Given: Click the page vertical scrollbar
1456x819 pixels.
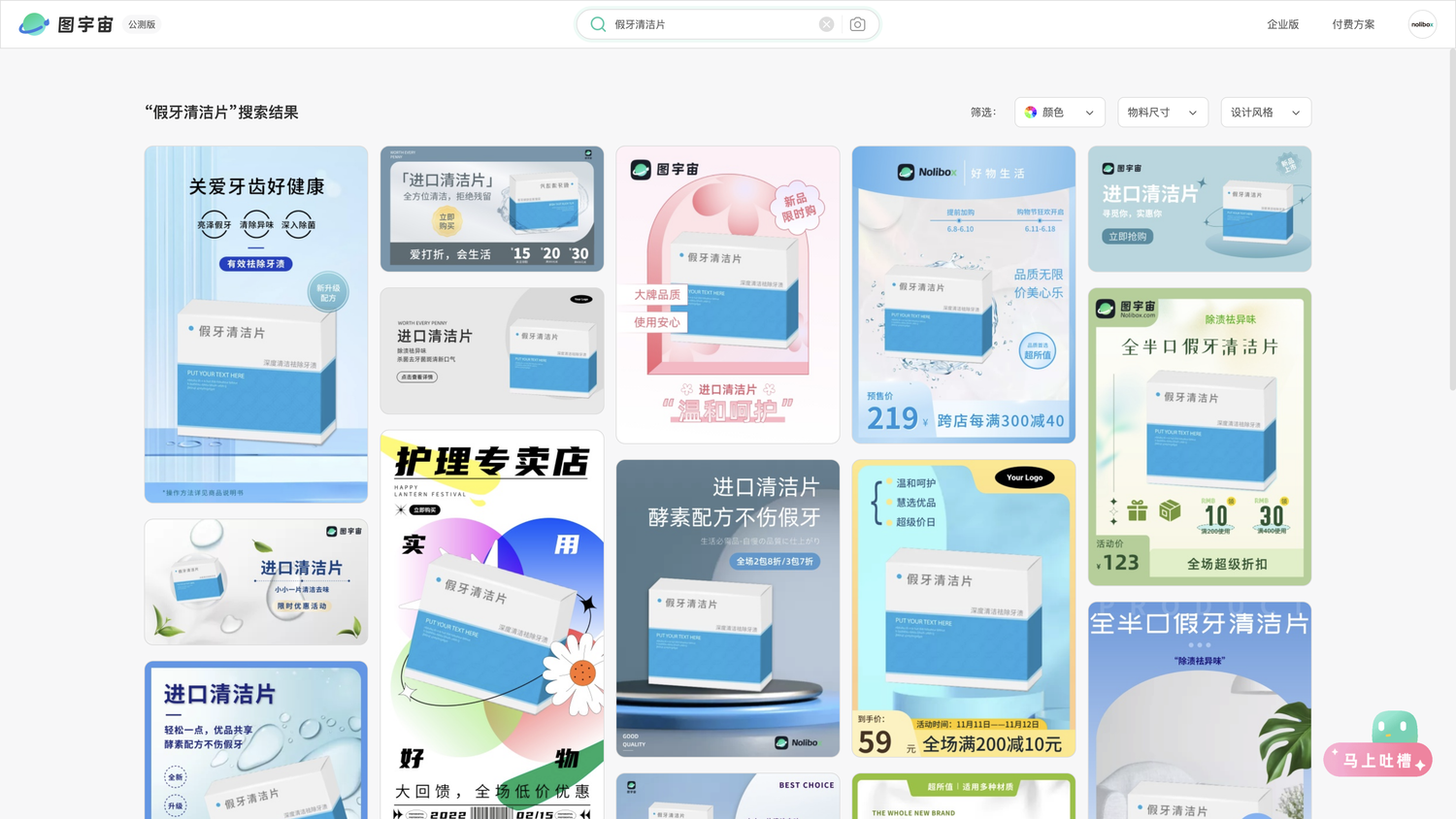Looking at the screenshot, I should point(1452,218).
